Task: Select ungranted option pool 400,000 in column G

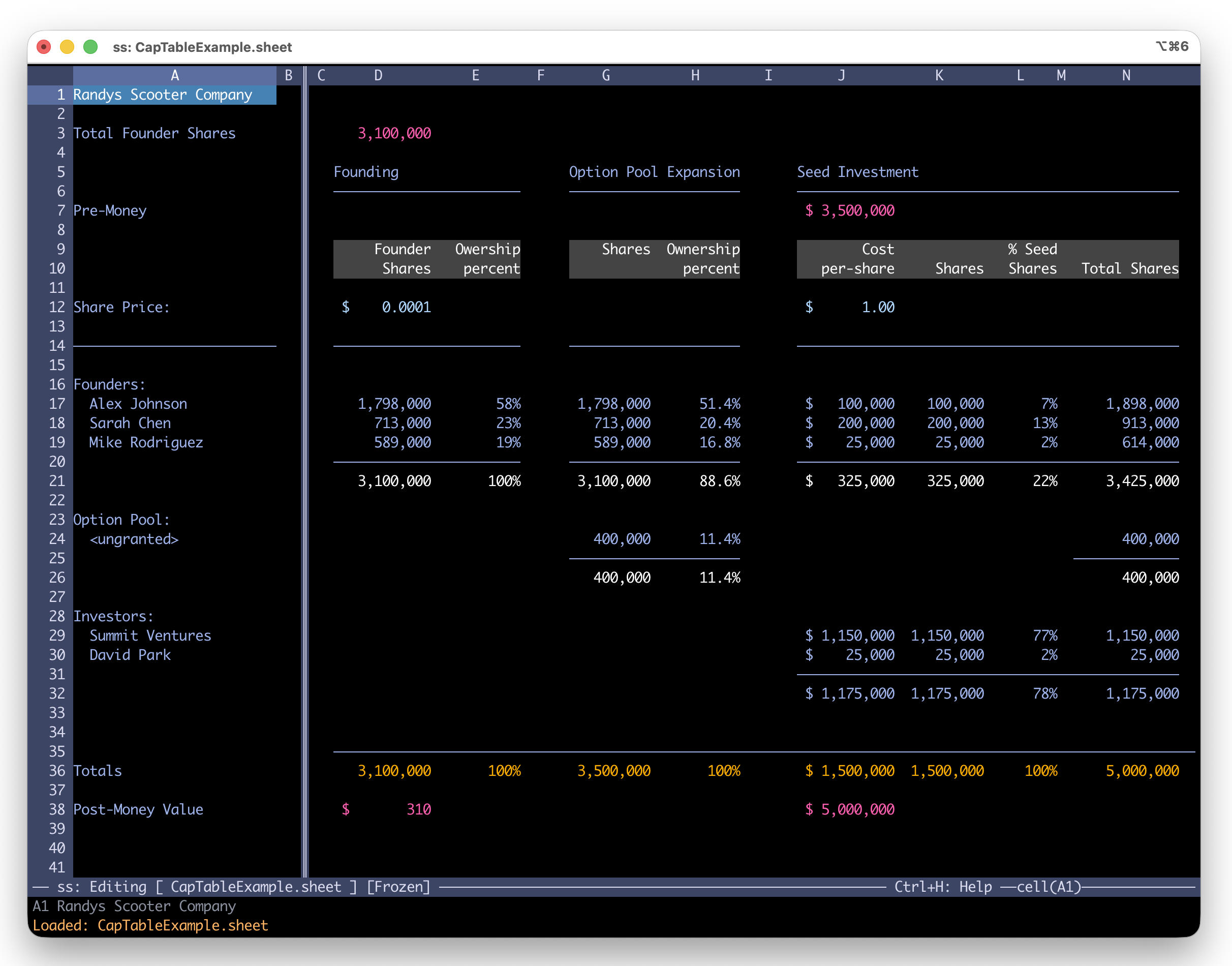Action: pyautogui.click(x=622, y=539)
